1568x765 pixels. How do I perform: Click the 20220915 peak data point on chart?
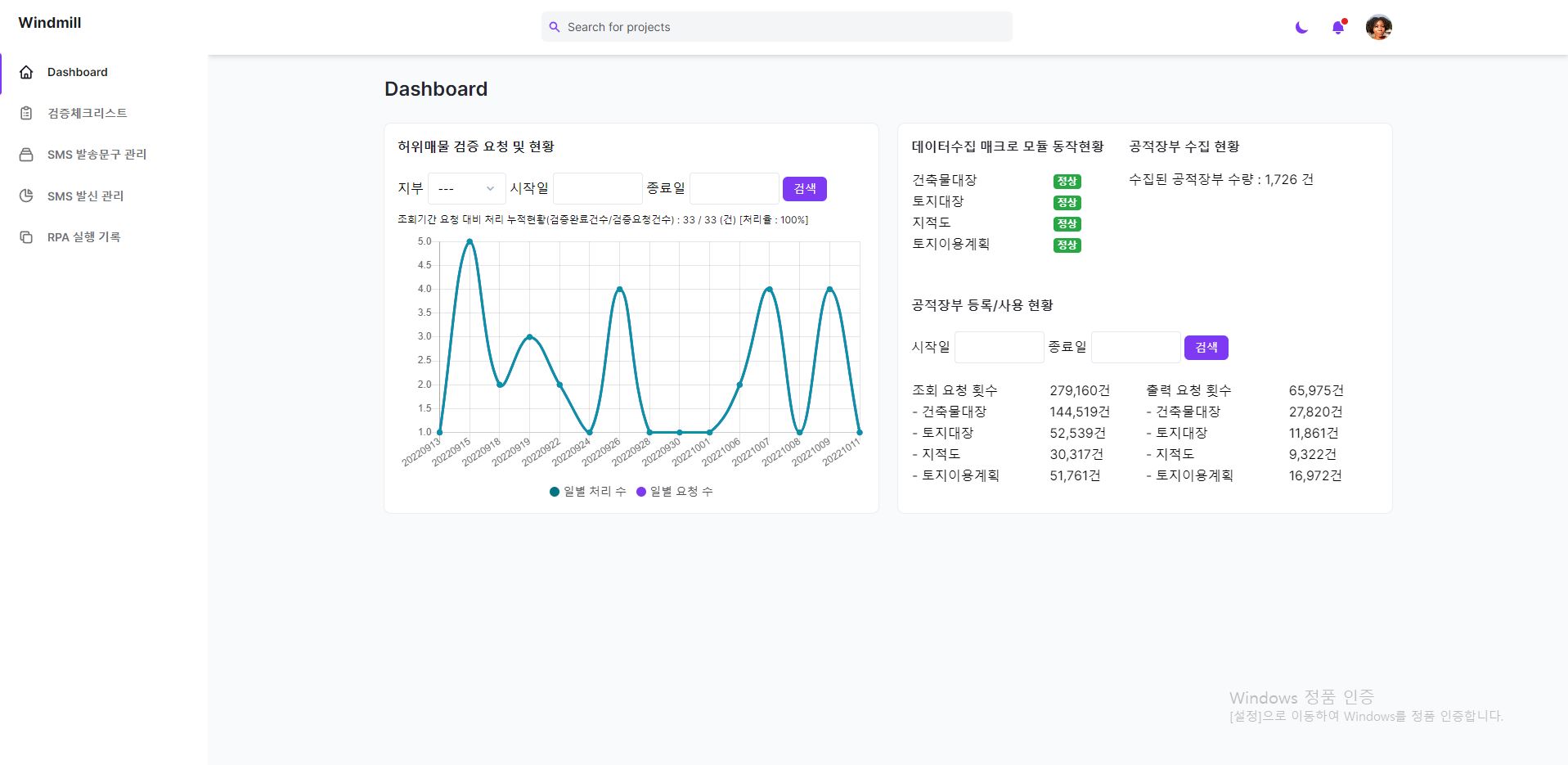pos(470,242)
